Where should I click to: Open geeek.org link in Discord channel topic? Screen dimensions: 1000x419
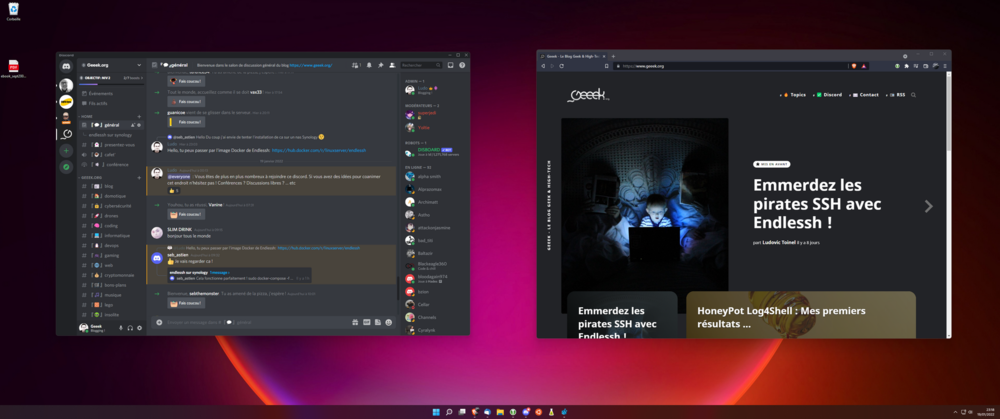click(312, 65)
